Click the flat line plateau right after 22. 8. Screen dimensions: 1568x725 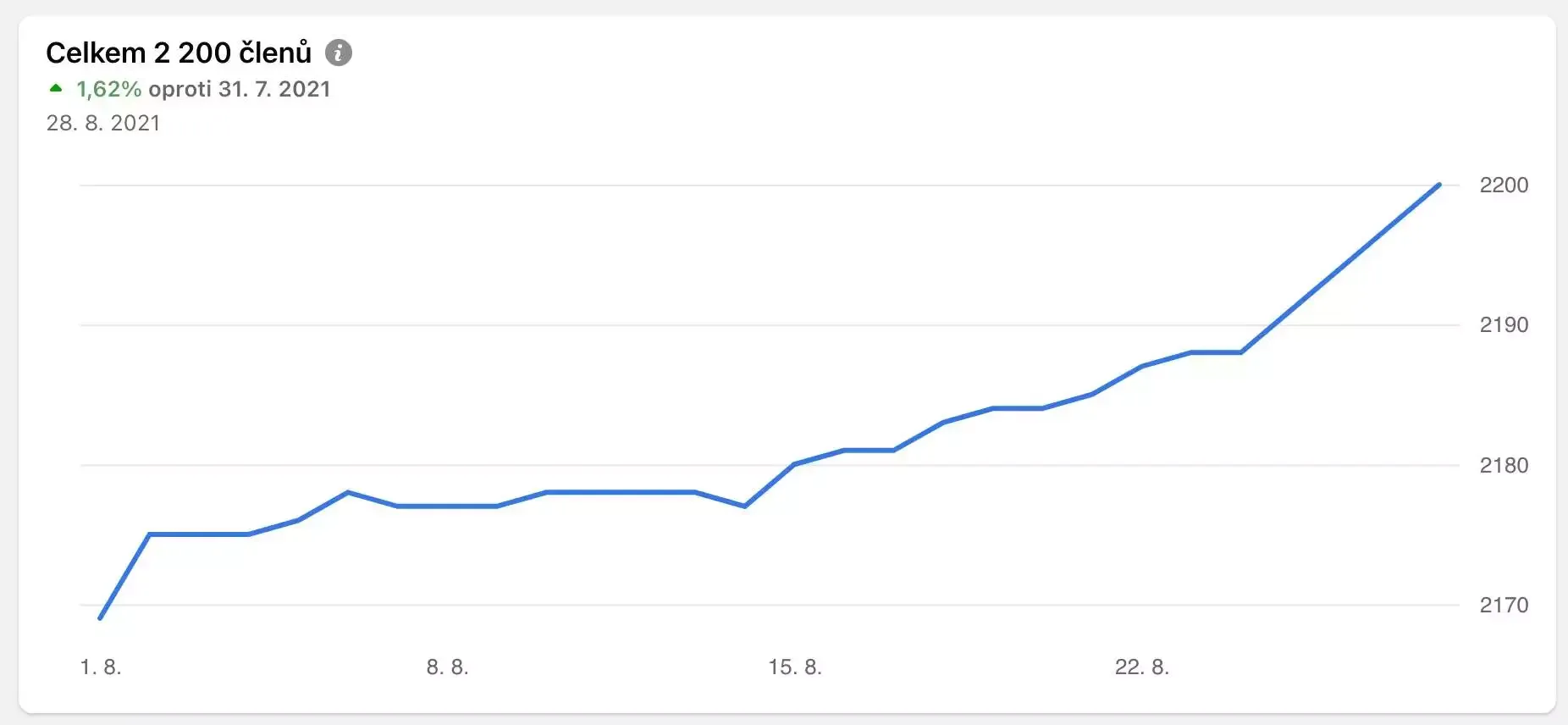pyautogui.click(x=1216, y=352)
